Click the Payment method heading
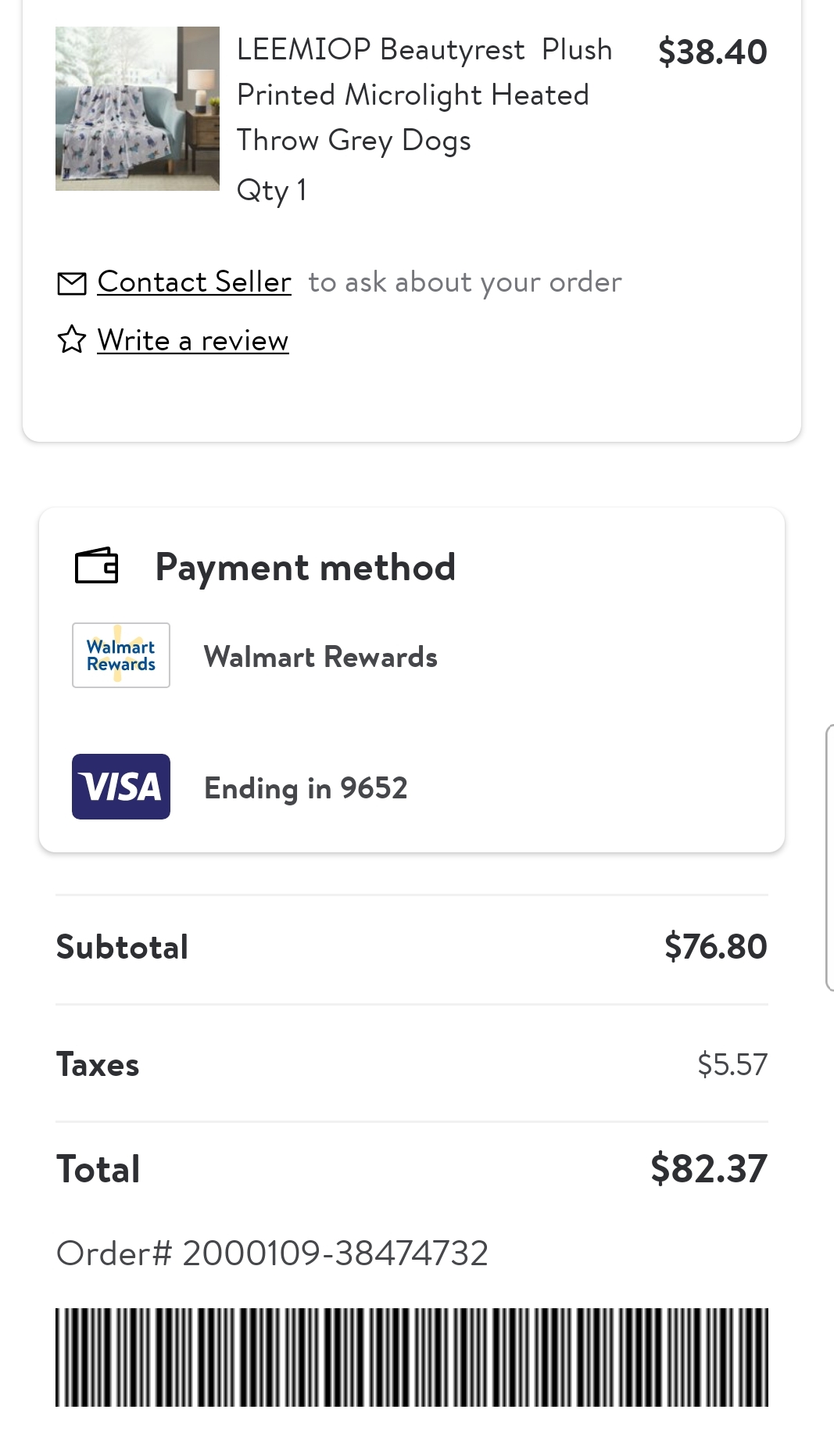This screenshot has width=834, height=1456. [x=306, y=567]
